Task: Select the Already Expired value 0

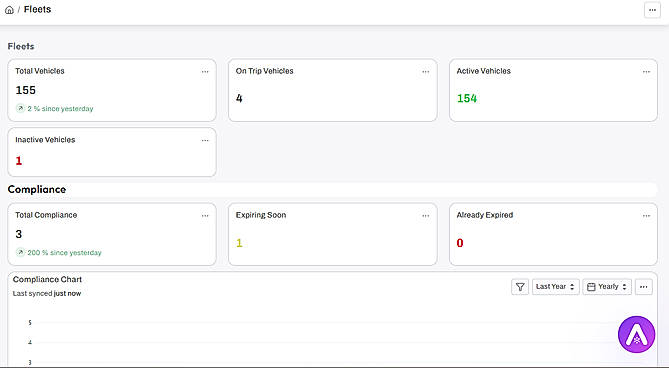Action: click(460, 243)
